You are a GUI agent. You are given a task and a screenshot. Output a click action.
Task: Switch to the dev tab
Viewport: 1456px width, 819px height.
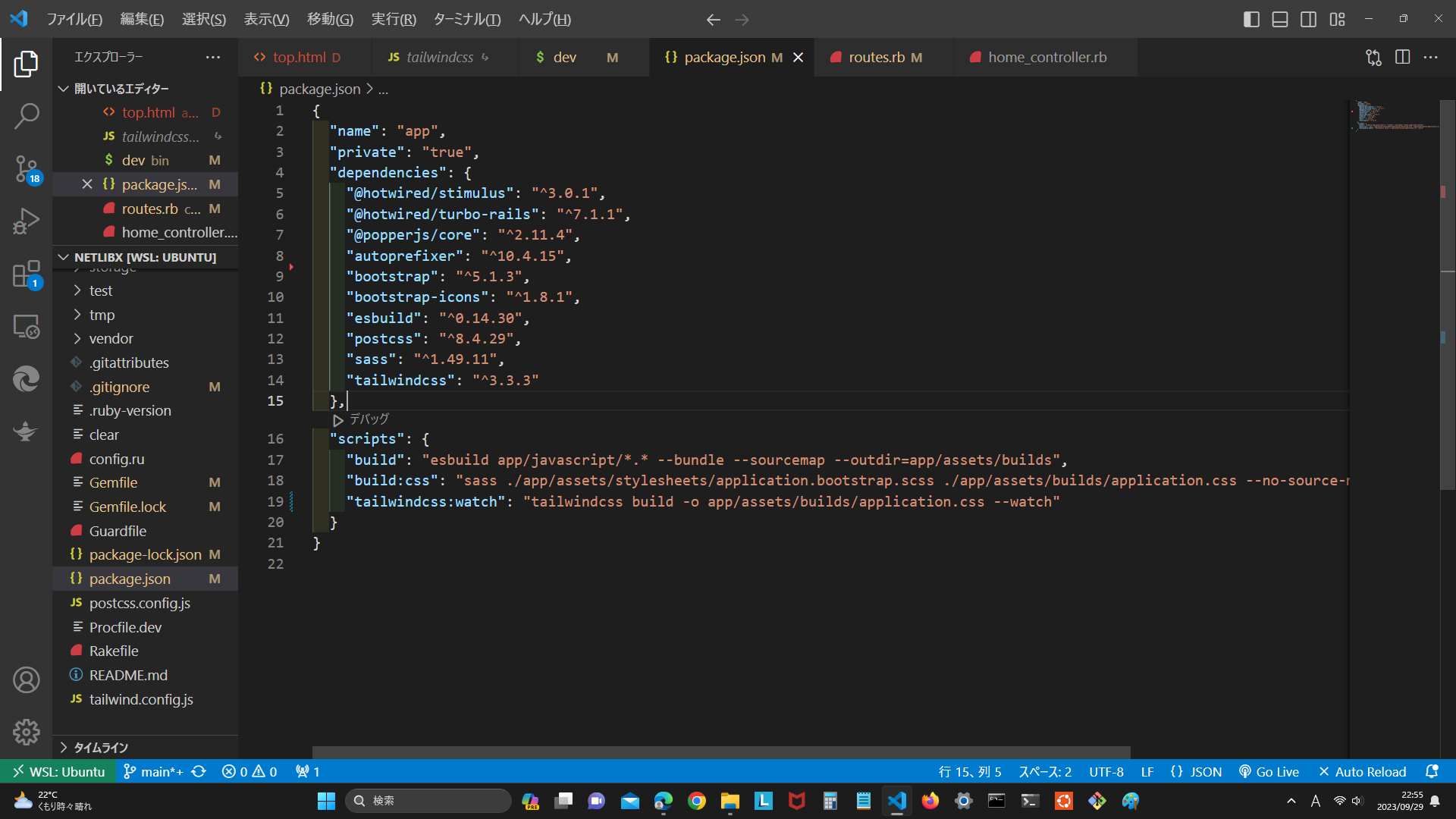[584, 58]
